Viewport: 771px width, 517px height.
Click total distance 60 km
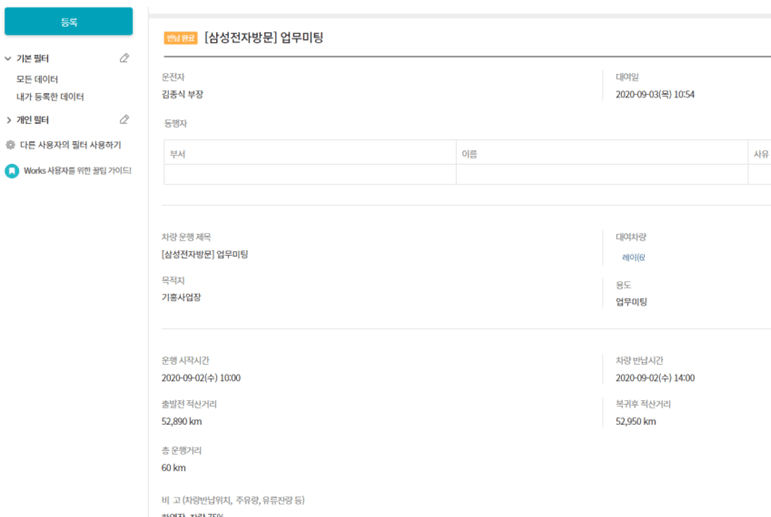(174, 467)
